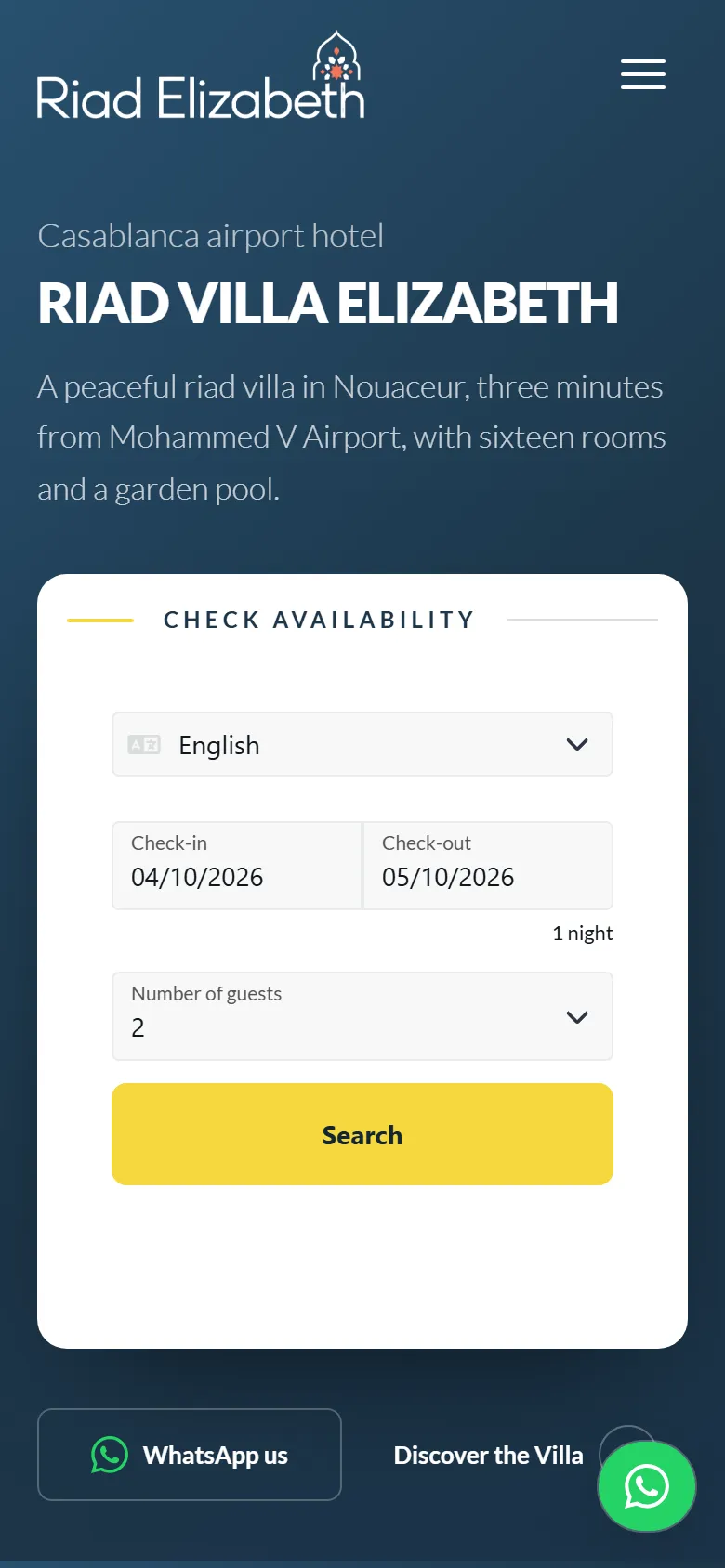Click the ornamental arch emblem above the logo
Image resolution: width=725 pixels, height=1568 pixels.
(x=337, y=56)
